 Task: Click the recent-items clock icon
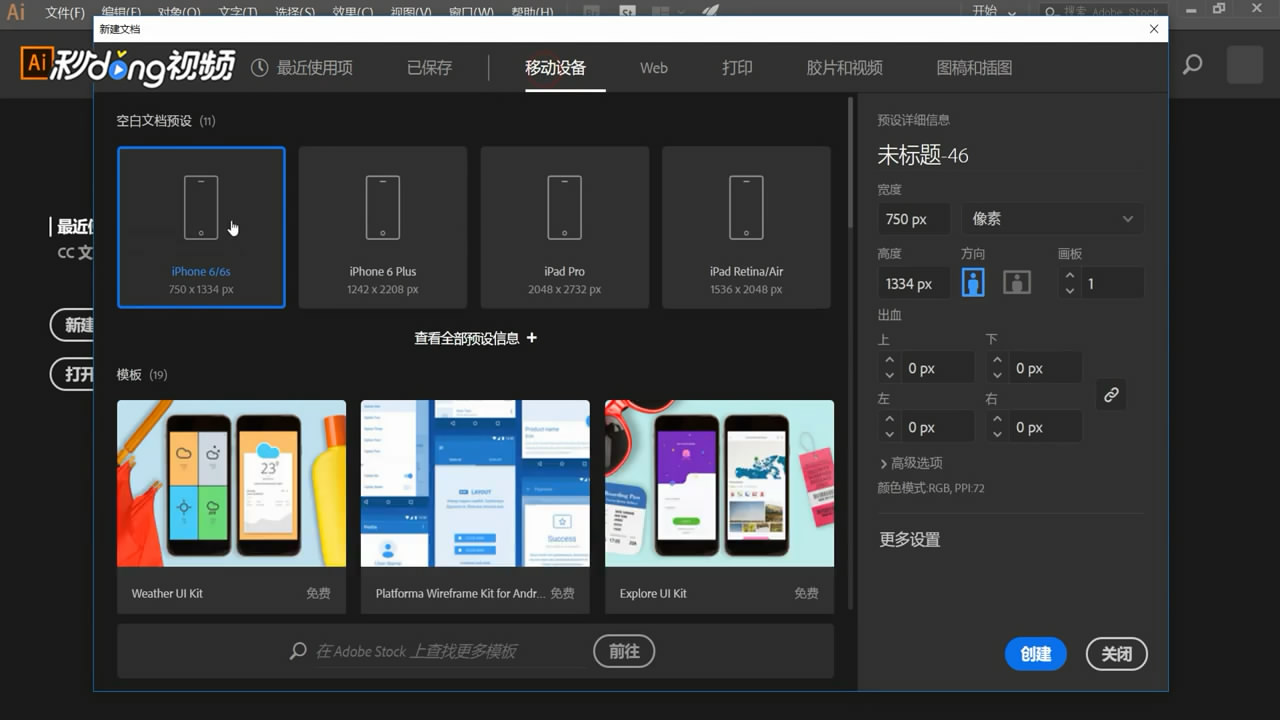(x=259, y=68)
